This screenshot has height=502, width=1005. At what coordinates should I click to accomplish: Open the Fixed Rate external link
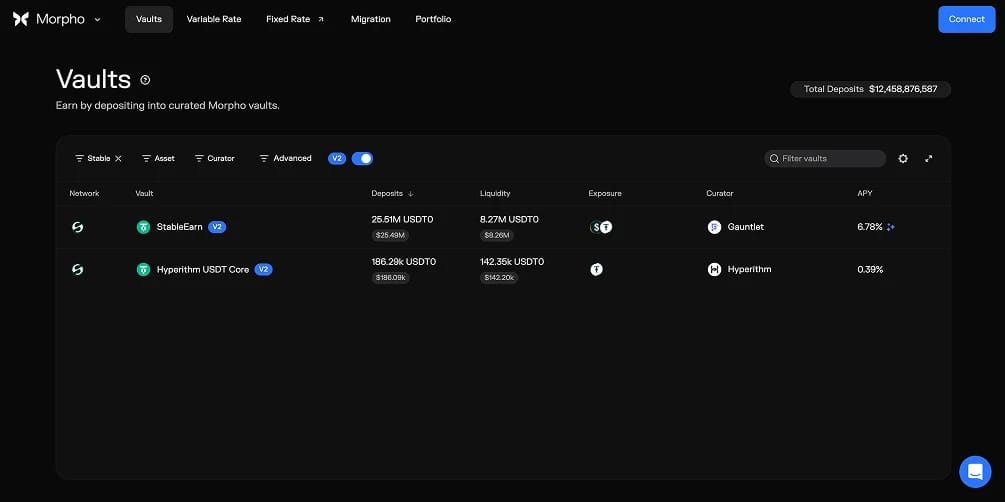pos(295,19)
